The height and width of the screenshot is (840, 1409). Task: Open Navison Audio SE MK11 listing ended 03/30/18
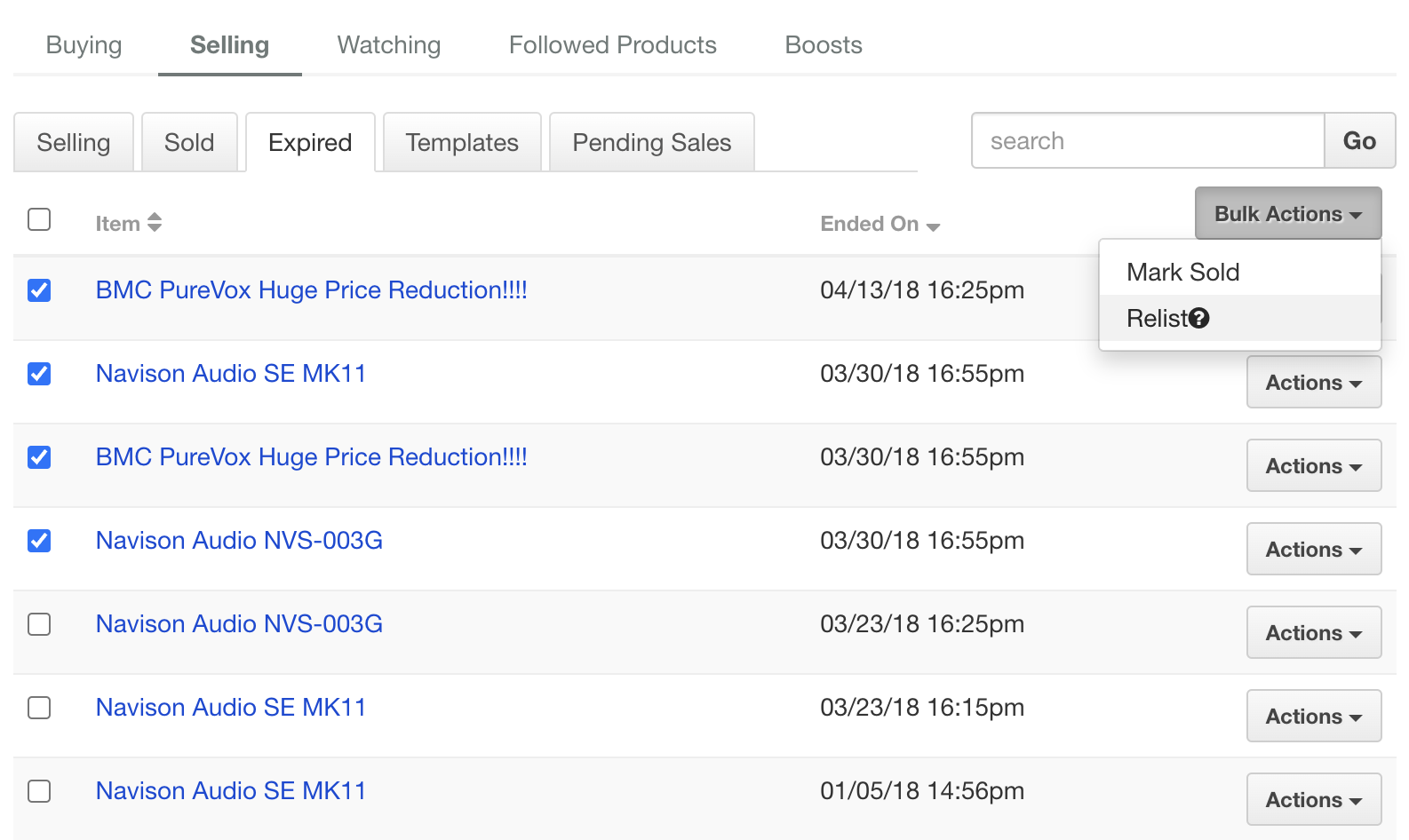(x=231, y=374)
